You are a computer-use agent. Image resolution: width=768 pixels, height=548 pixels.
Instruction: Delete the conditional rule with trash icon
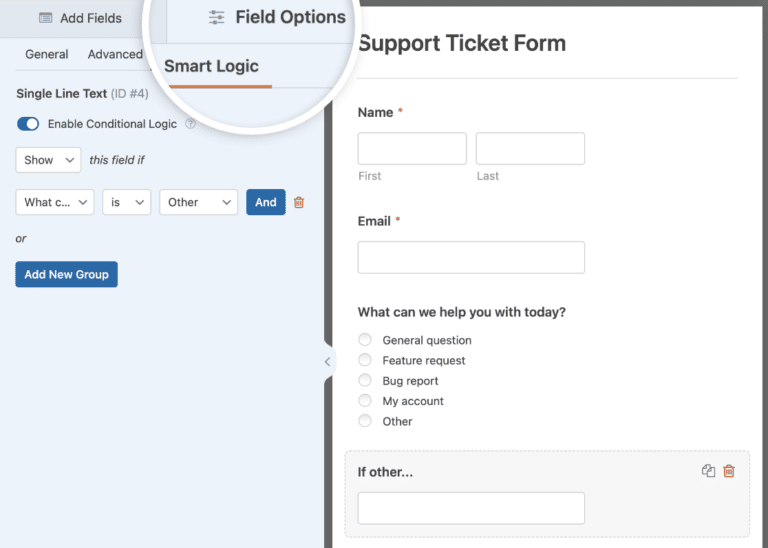(299, 202)
